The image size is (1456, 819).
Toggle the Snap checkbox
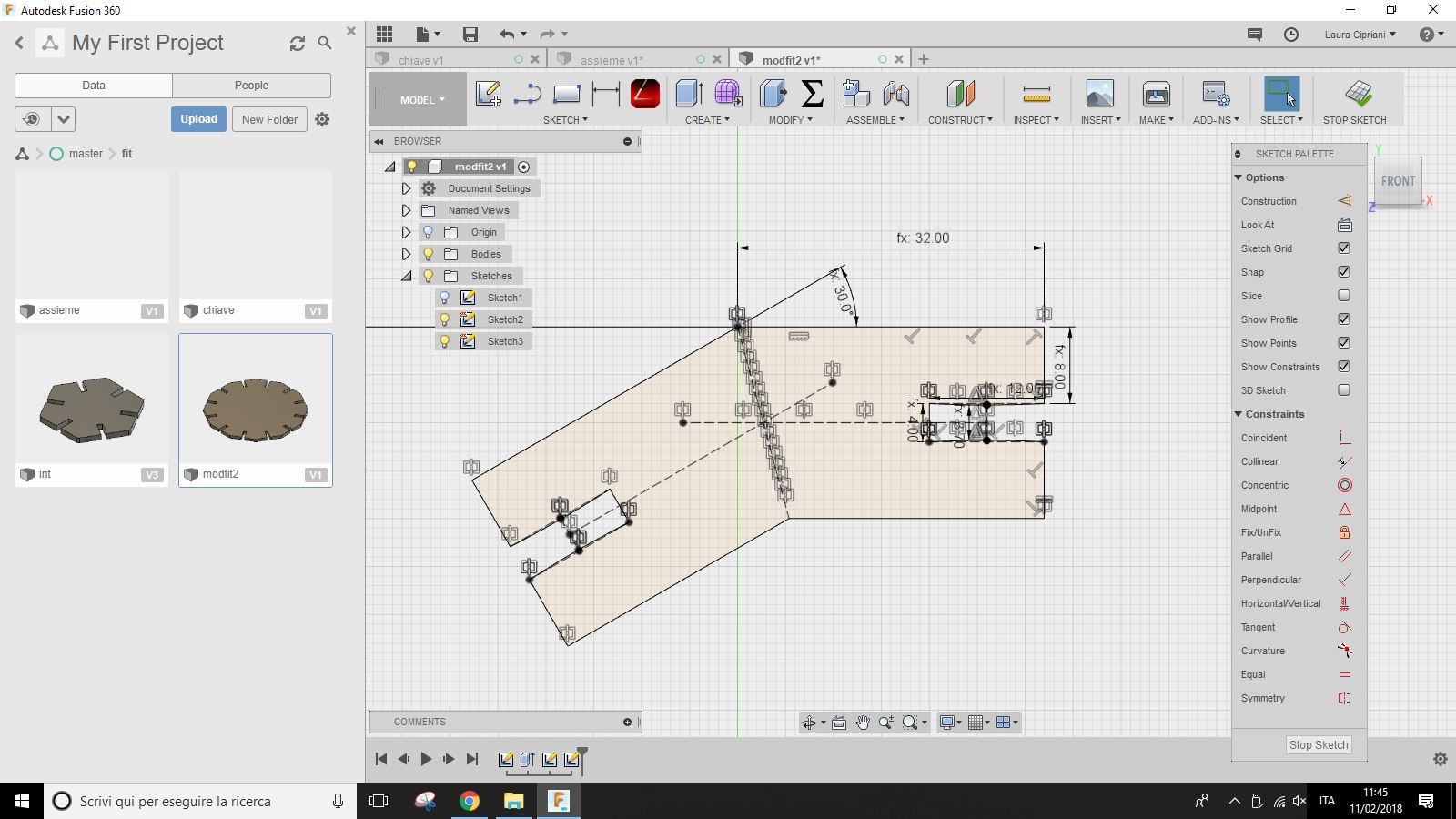[x=1344, y=272]
